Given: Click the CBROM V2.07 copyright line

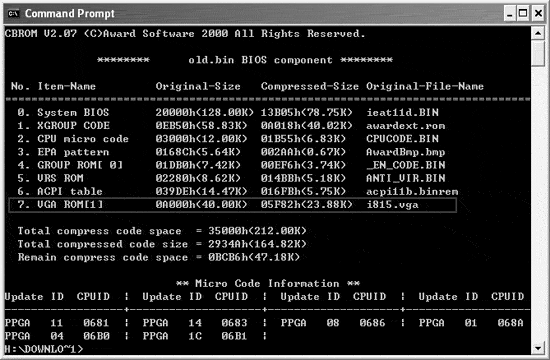Looking at the screenshot, I should click(x=185, y=34).
